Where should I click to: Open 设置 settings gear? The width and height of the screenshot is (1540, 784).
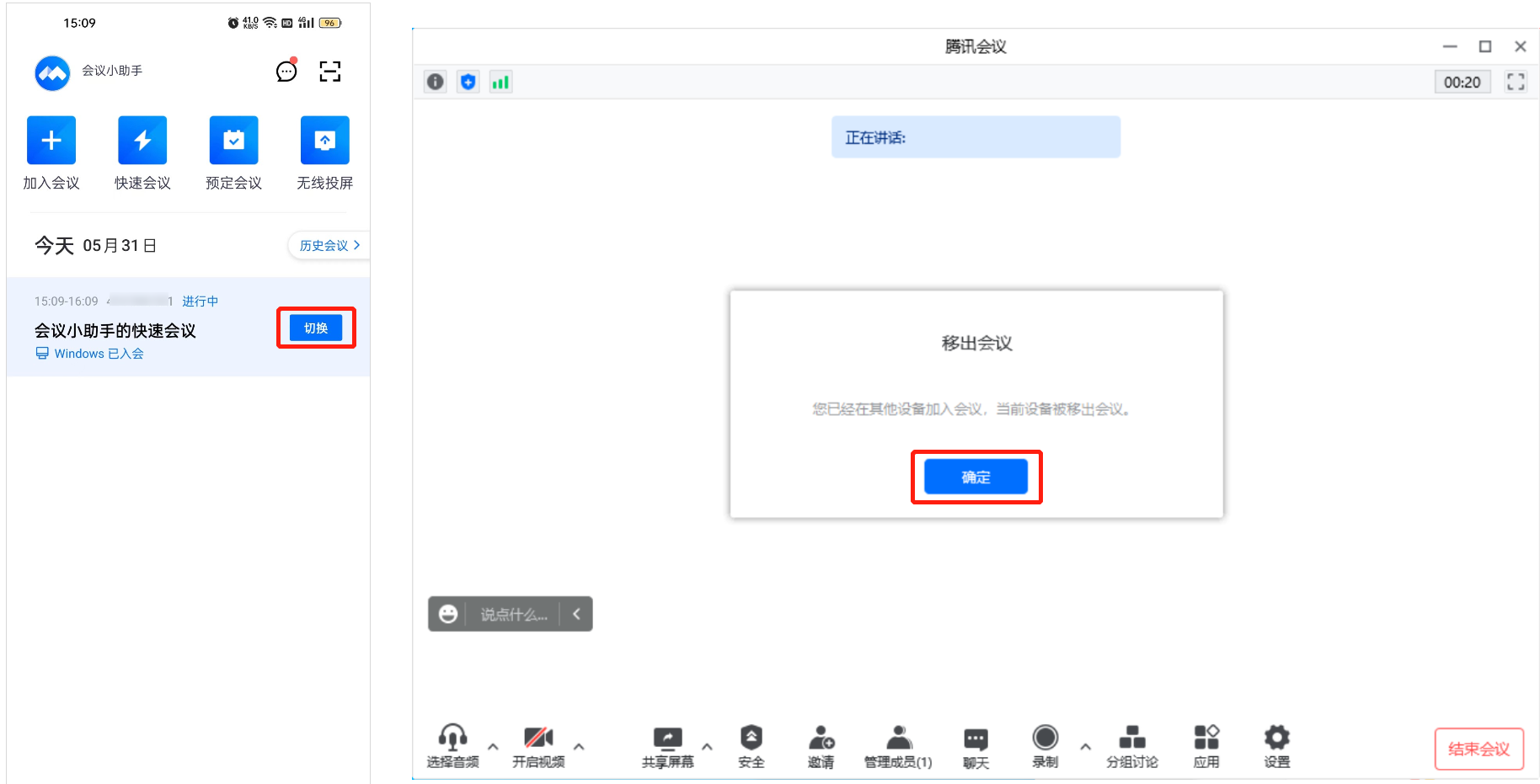coord(1276,746)
